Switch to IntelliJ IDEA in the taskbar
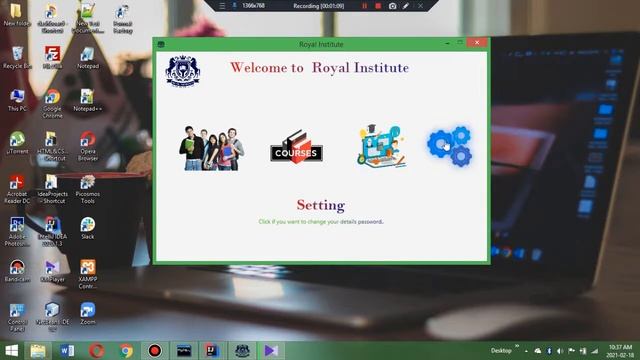The height and width of the screenshot is (360, 640). coord(213,351)
